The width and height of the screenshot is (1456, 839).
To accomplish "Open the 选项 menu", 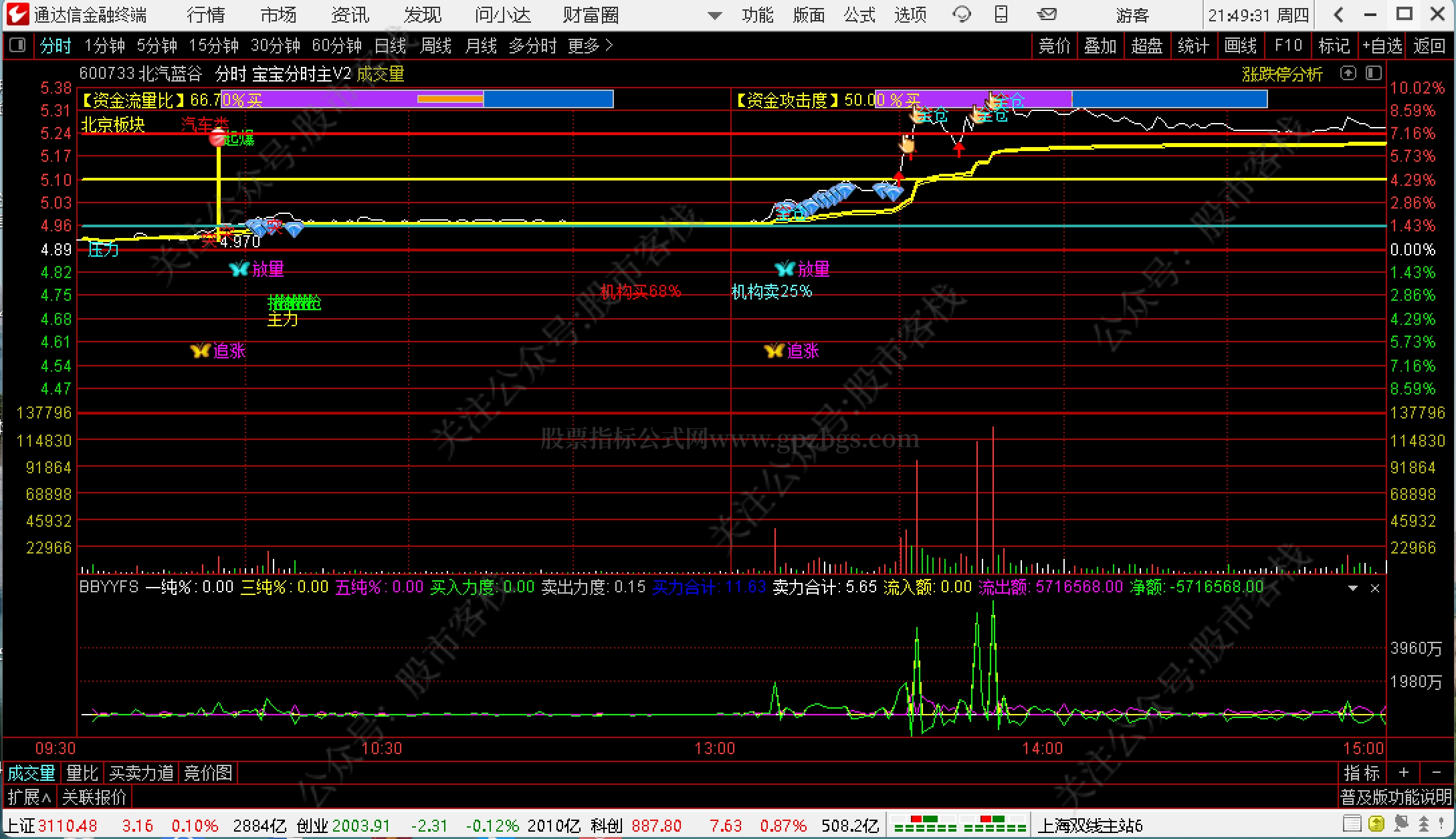I will coord(910,15).
